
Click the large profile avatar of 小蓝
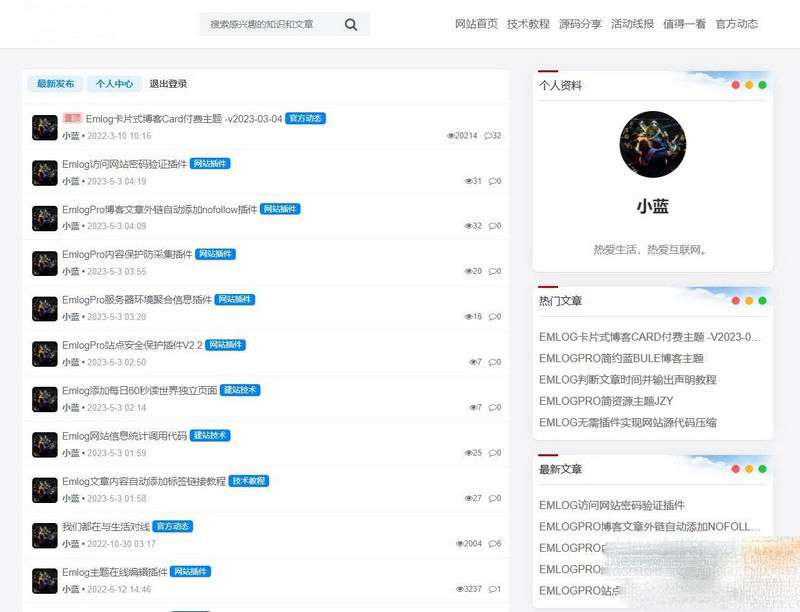coord(652,144)
